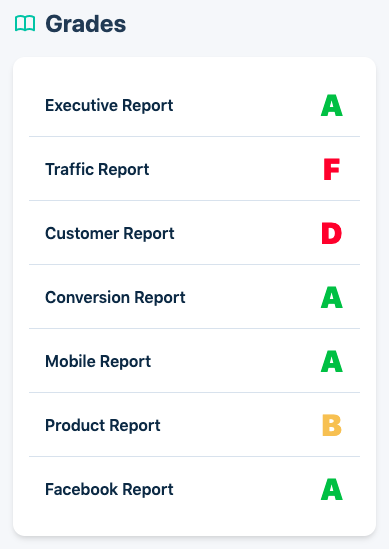Open the Executive Report link
Image resolution: width=389 pixels, height=549 pixels.
point(109,105)
